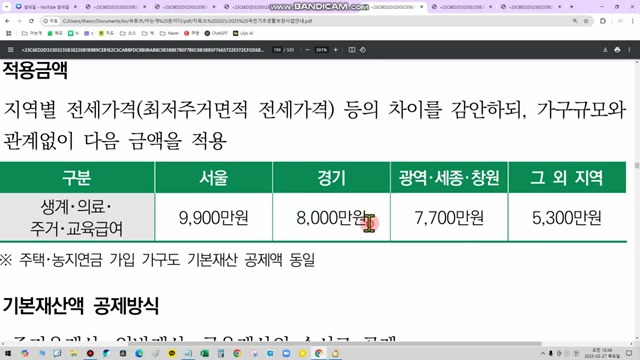Click the 경기 column header

click(331, 178)
